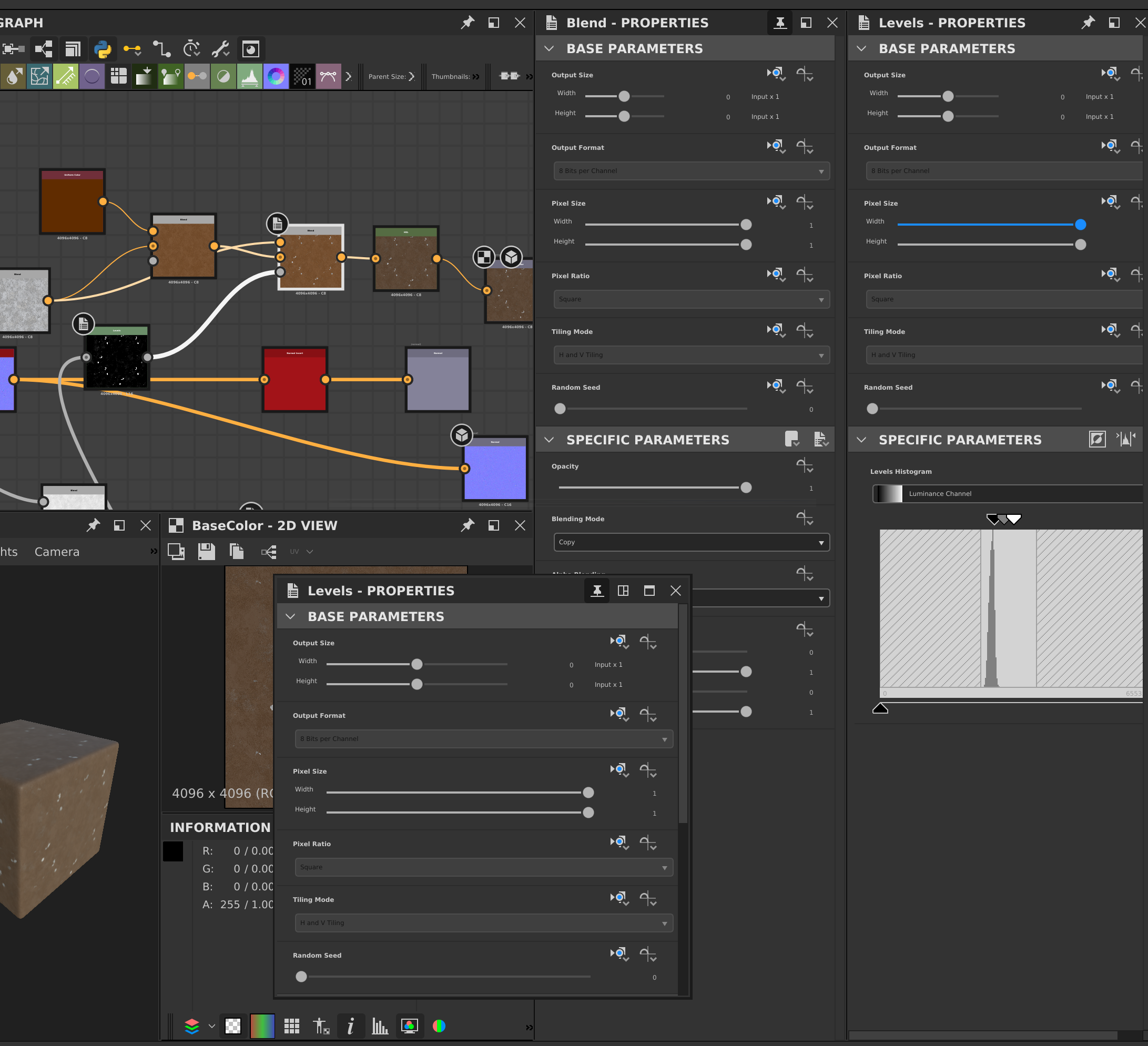The width and height of the screenshot is (1148, 1046).
Task: Open the Blending Mode dropdown showing Copy
Action: (692, 542)
